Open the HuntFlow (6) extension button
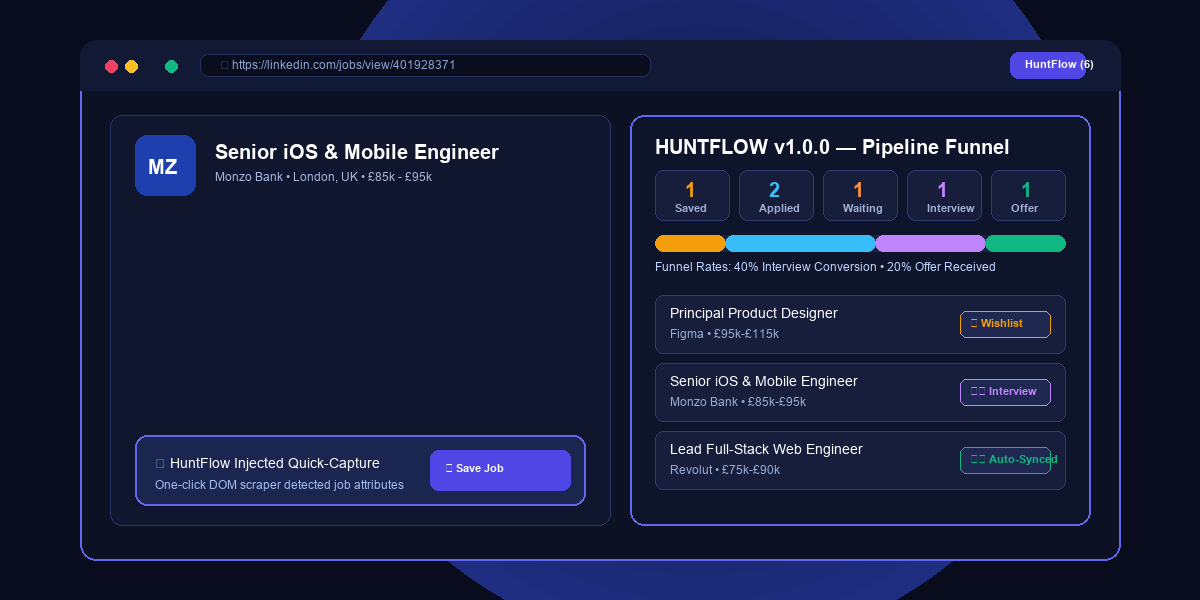 1047,65
